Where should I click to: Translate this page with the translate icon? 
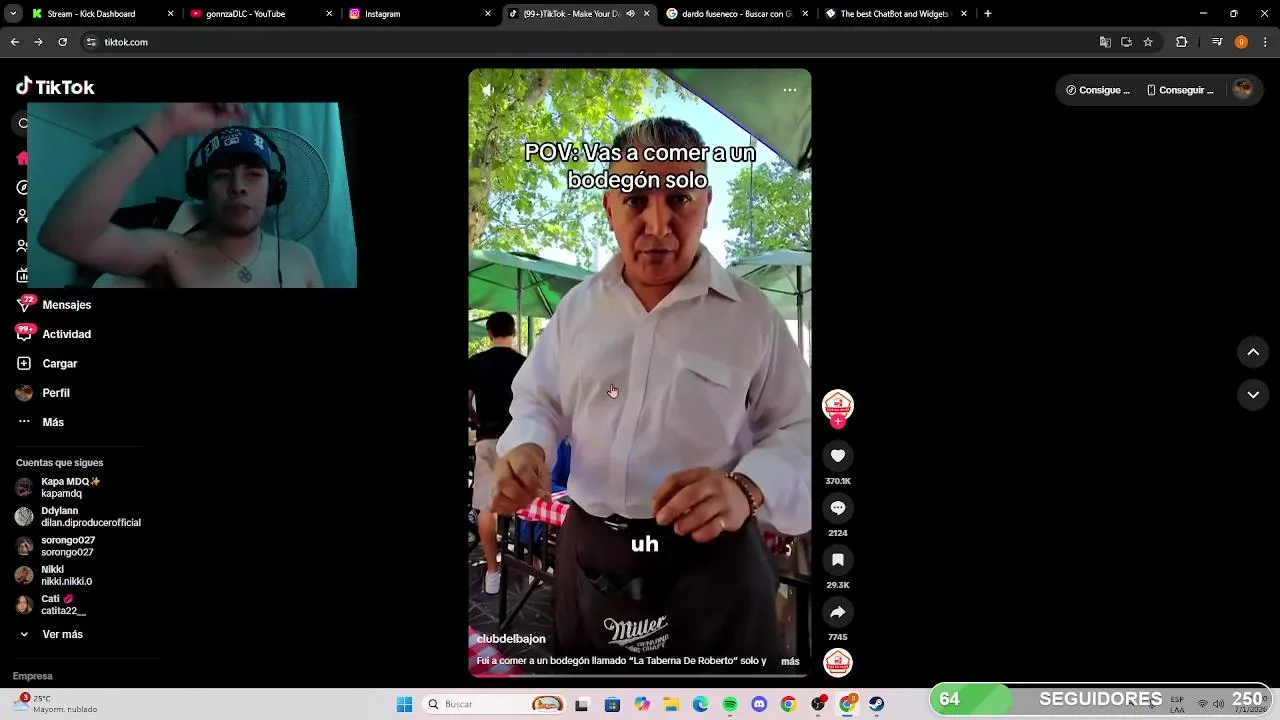click(x=1105, y=42)
